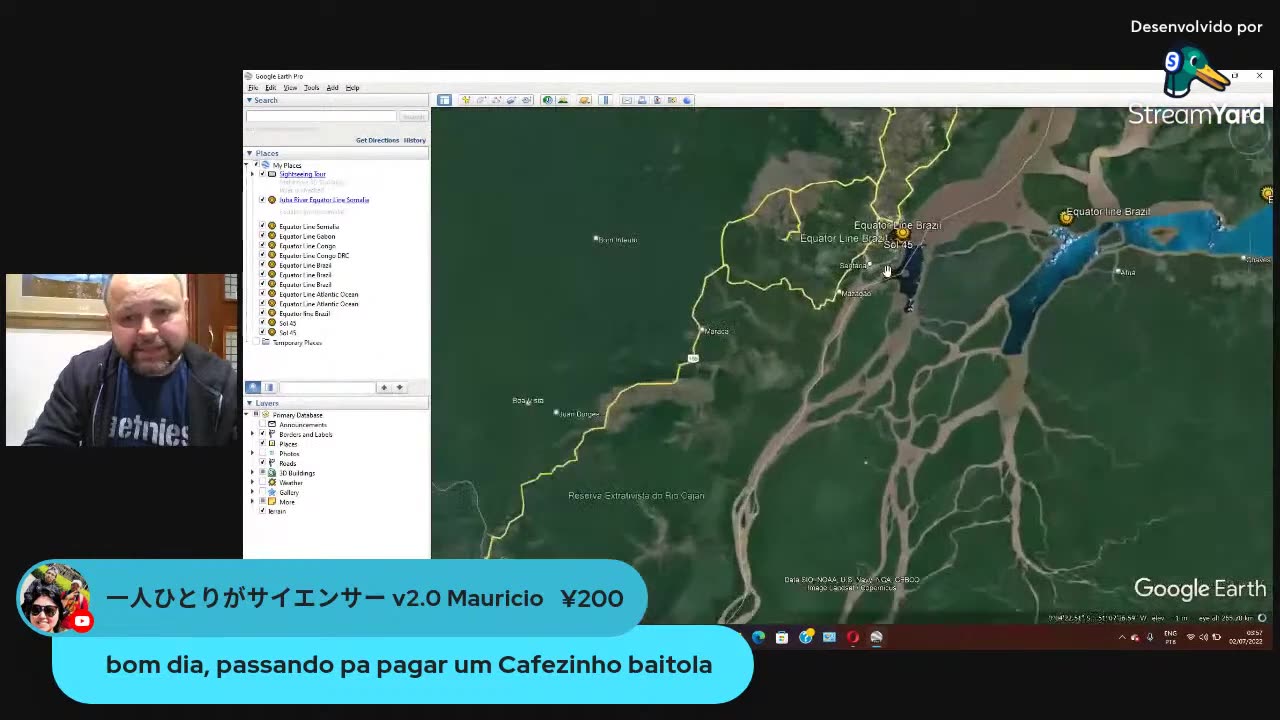Open the Sightseeing Tour link
This screenshot has width=1280, height=720.
point(302,174)
